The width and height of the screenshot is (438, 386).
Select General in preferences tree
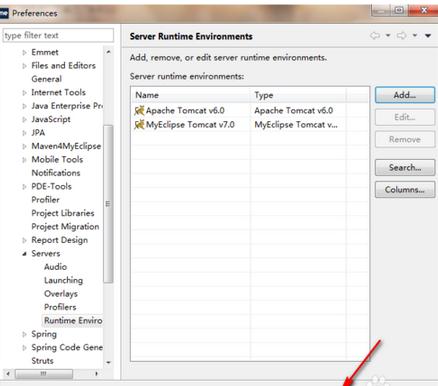(46, 79)
